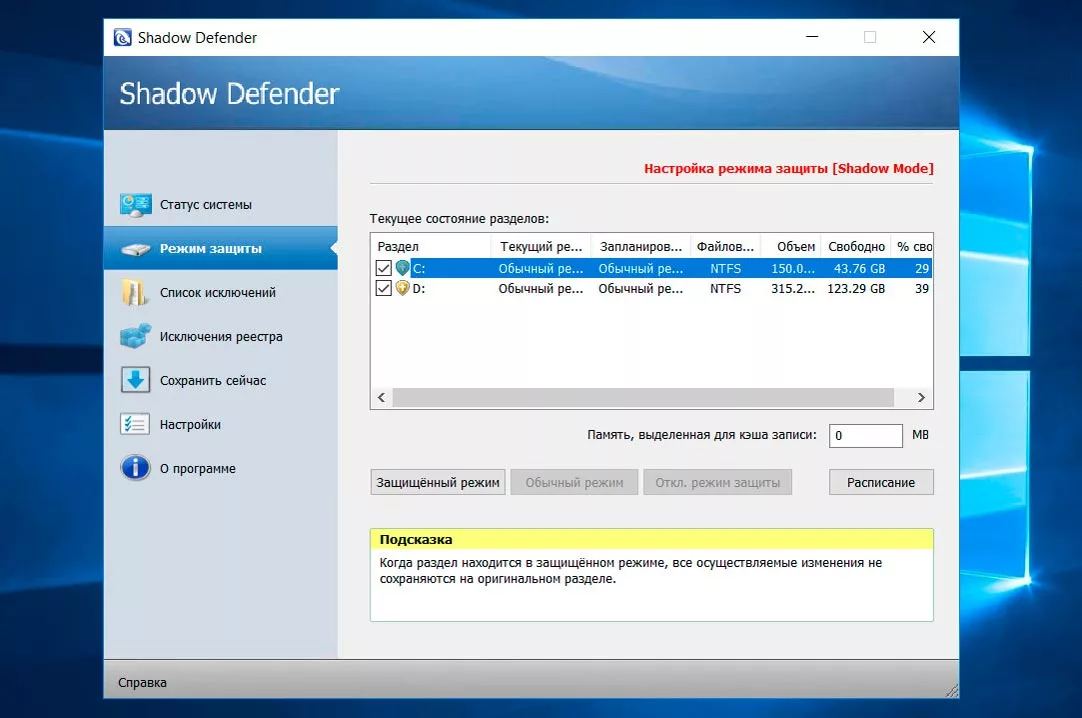Click the Режим защиты drive icon
Screen dimensions: 1082x718
tap(135, 249)
